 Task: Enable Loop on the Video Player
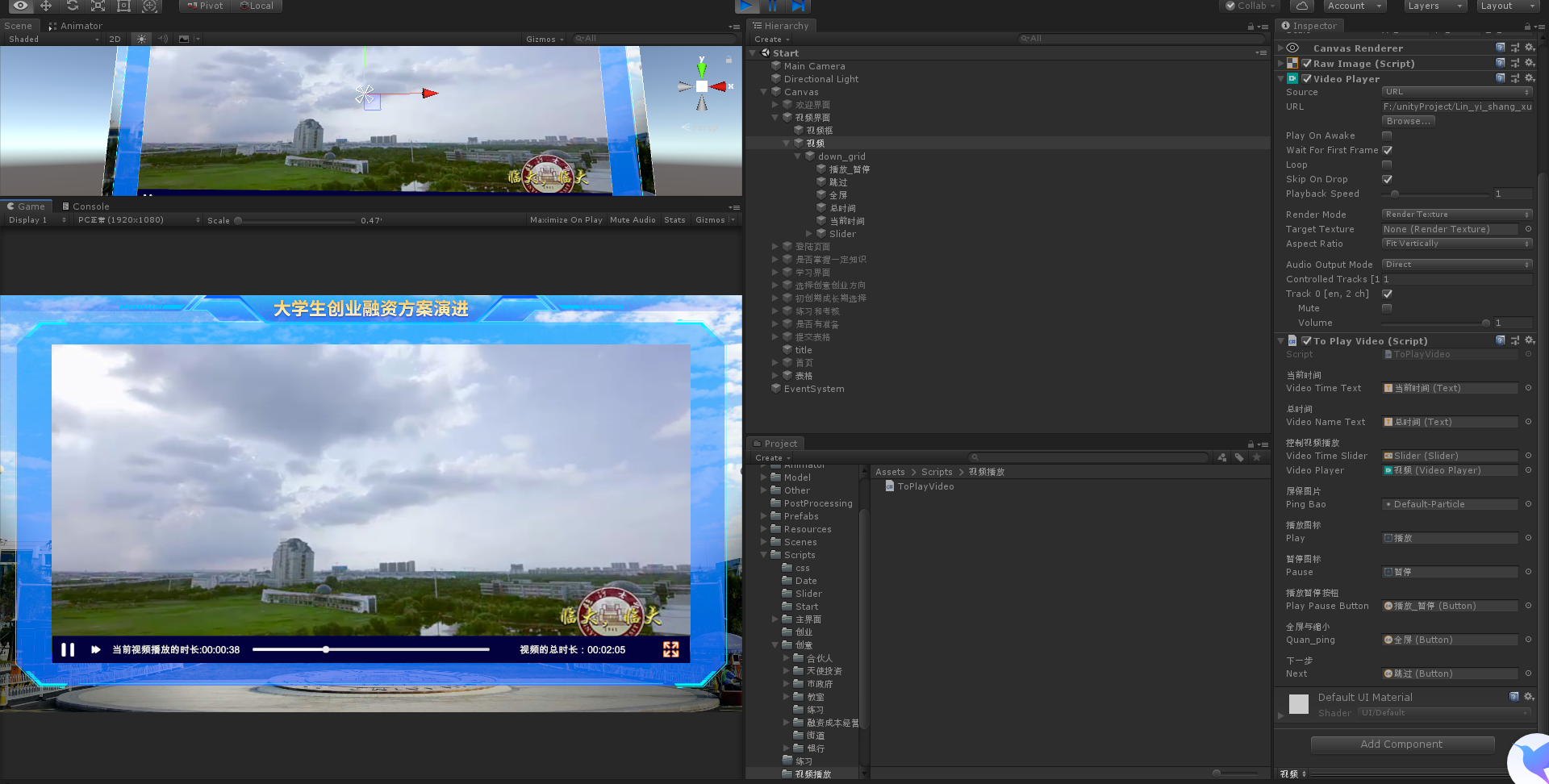click(1388, 165)
